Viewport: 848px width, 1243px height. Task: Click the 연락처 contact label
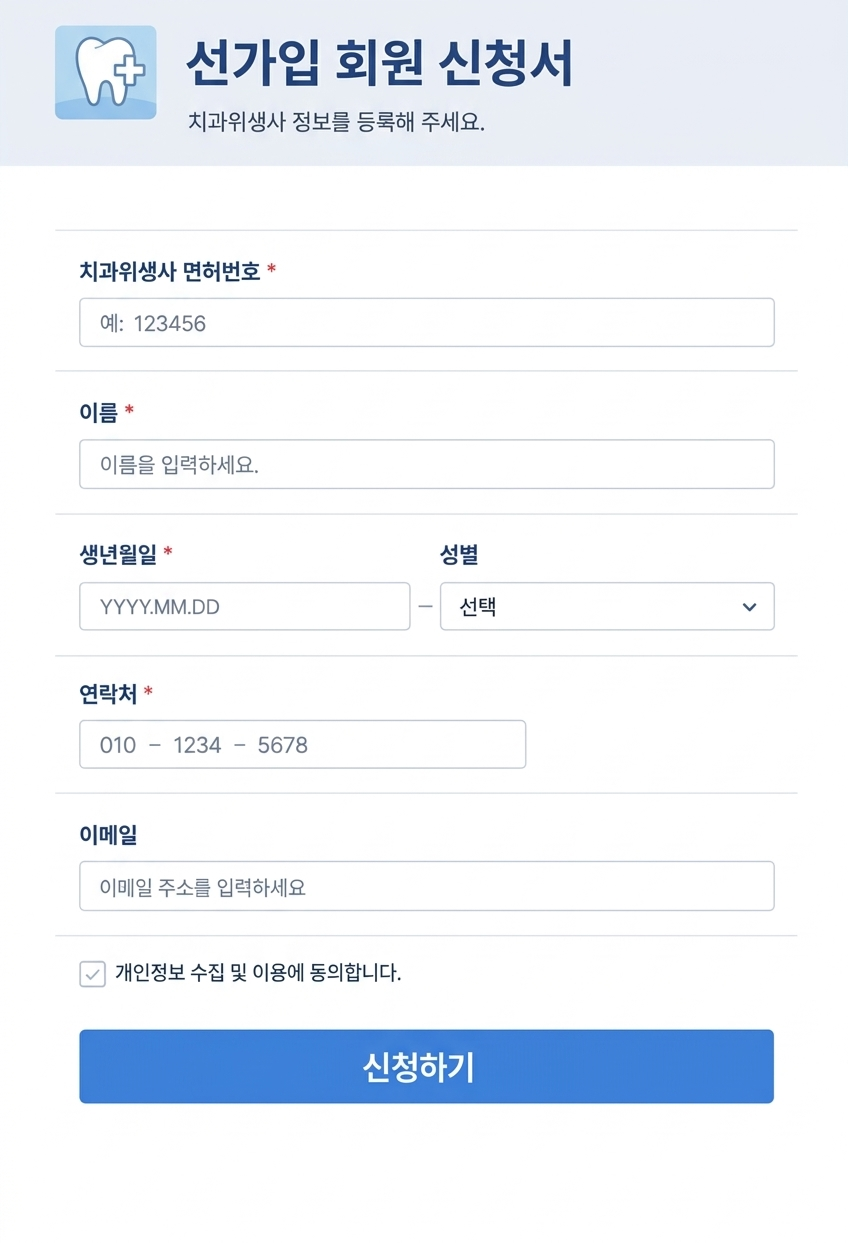(110, 693)
